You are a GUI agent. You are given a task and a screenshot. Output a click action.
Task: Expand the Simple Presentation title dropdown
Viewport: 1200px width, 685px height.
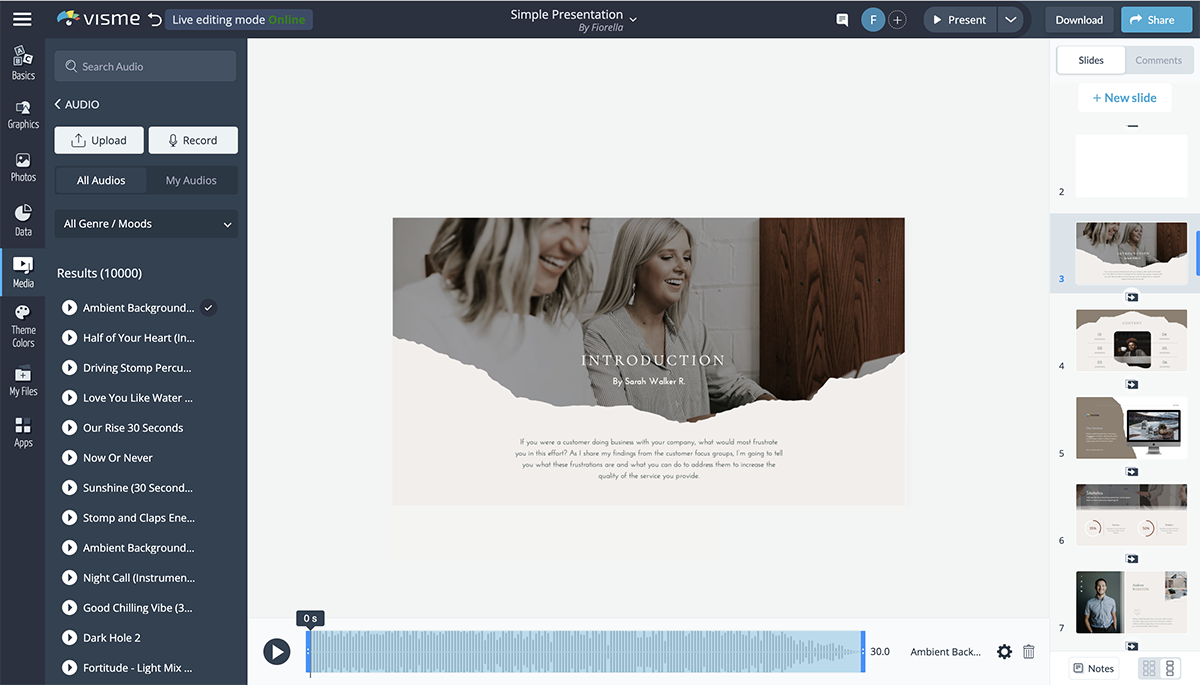(633, 17)
